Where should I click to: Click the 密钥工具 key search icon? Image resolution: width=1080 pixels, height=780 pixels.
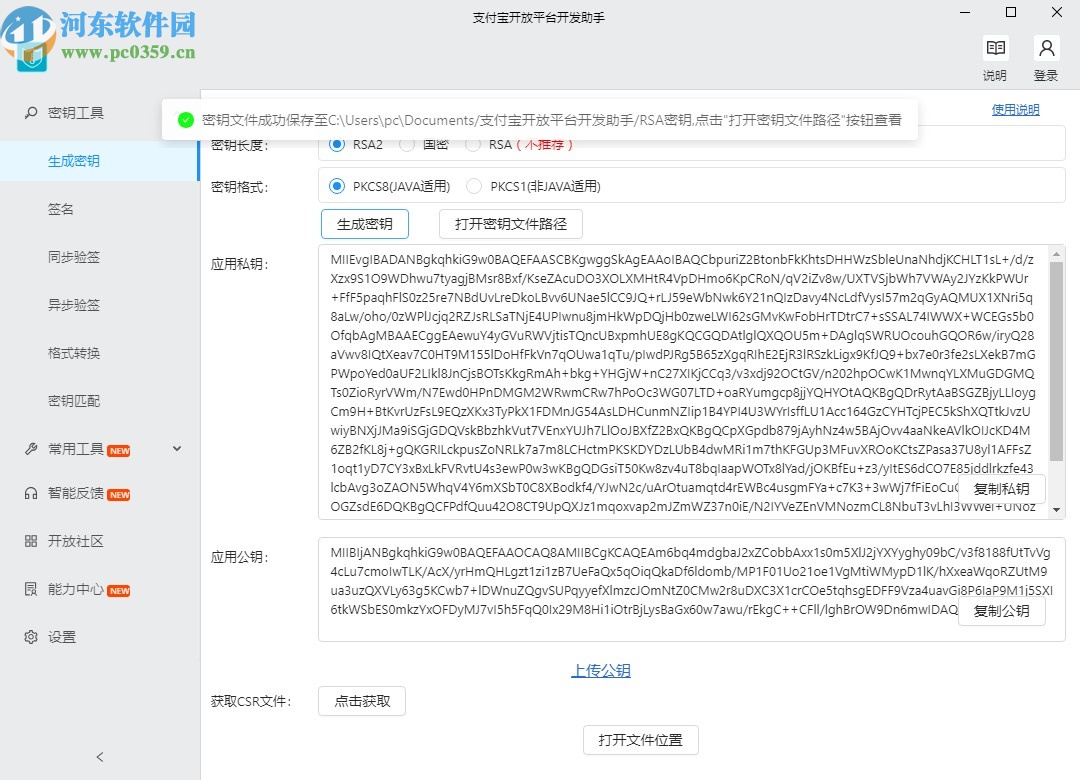(x=31, y=112)
